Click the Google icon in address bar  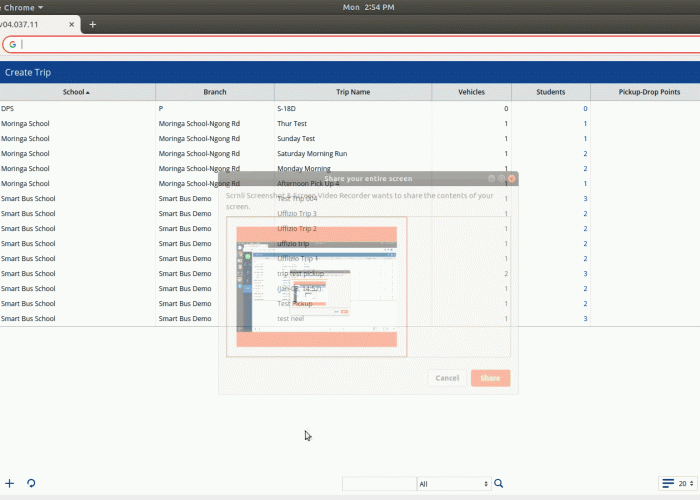[x=12, y=44]
